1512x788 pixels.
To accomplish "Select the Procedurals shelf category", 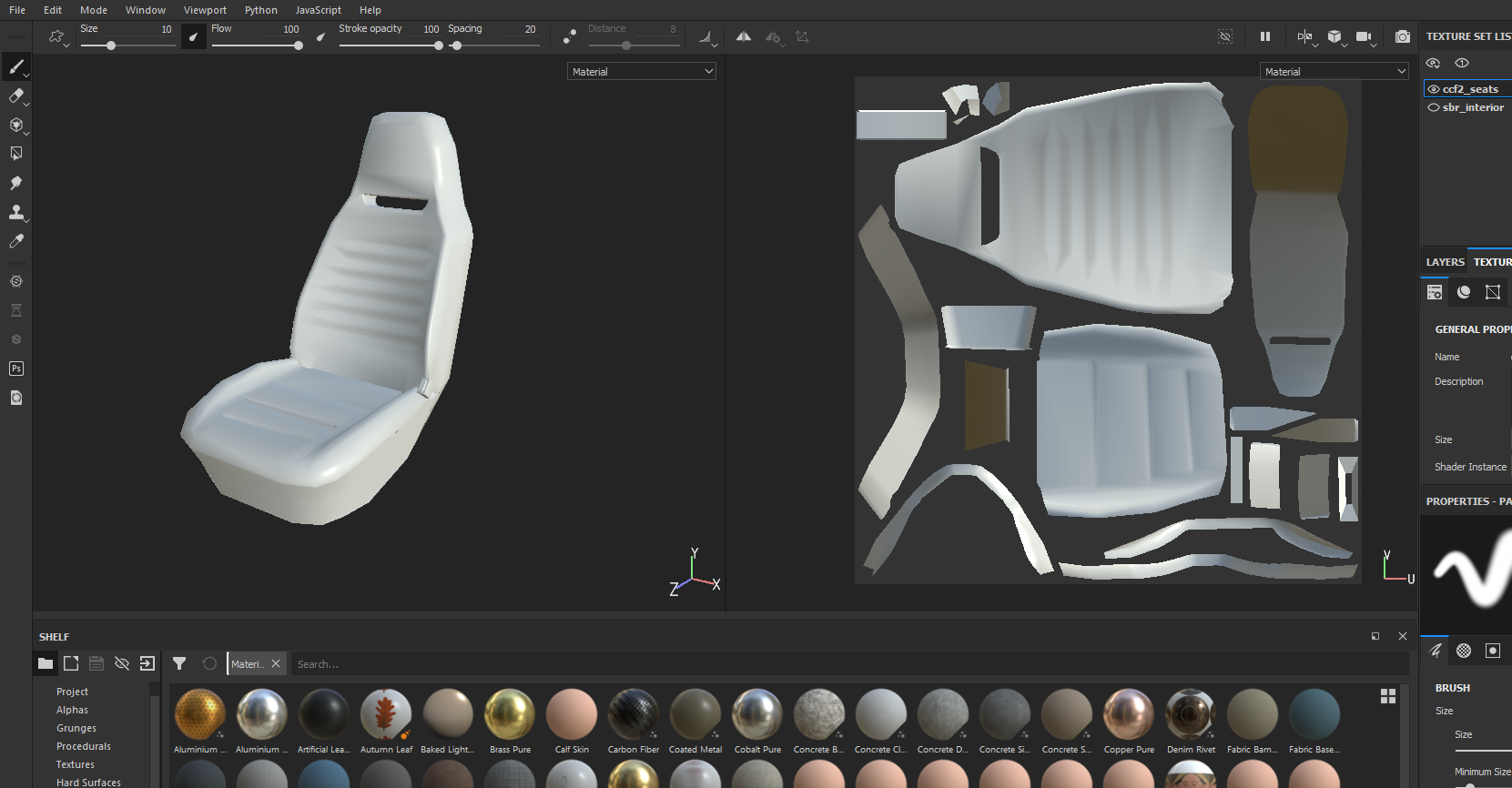I will (84, 746).
